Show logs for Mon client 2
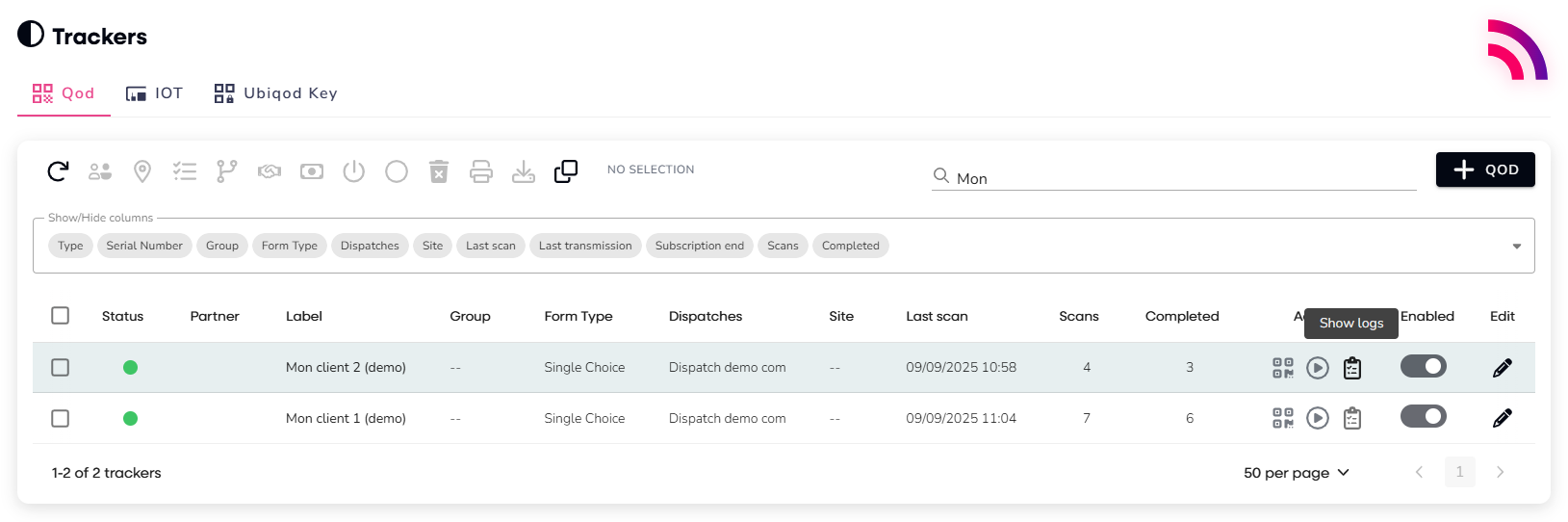Image resolution: width=1568 pixels, height=522 pixels. [x=1352, y=368]
